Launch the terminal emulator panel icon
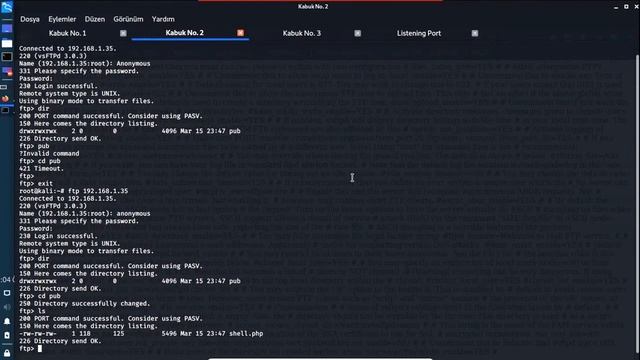This screenshot has width=640, height=360. click(x=7, y=57)
